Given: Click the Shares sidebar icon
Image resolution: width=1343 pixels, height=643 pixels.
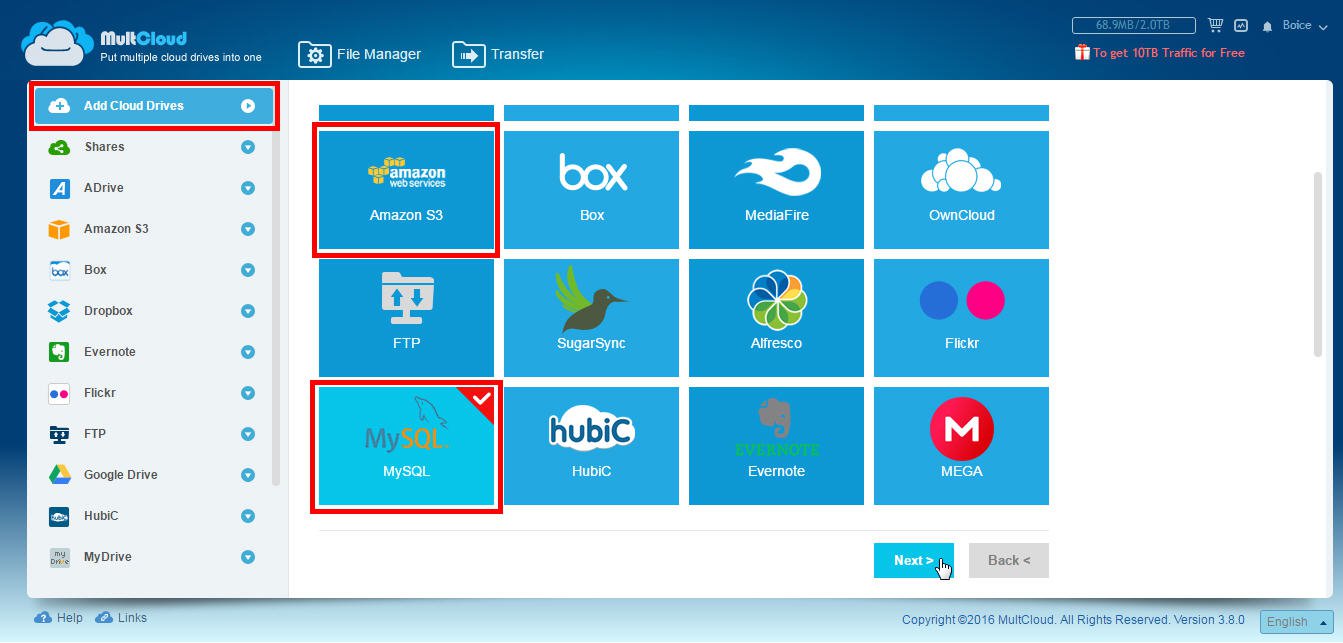Looking at the screenshot, I should point(59,147).
